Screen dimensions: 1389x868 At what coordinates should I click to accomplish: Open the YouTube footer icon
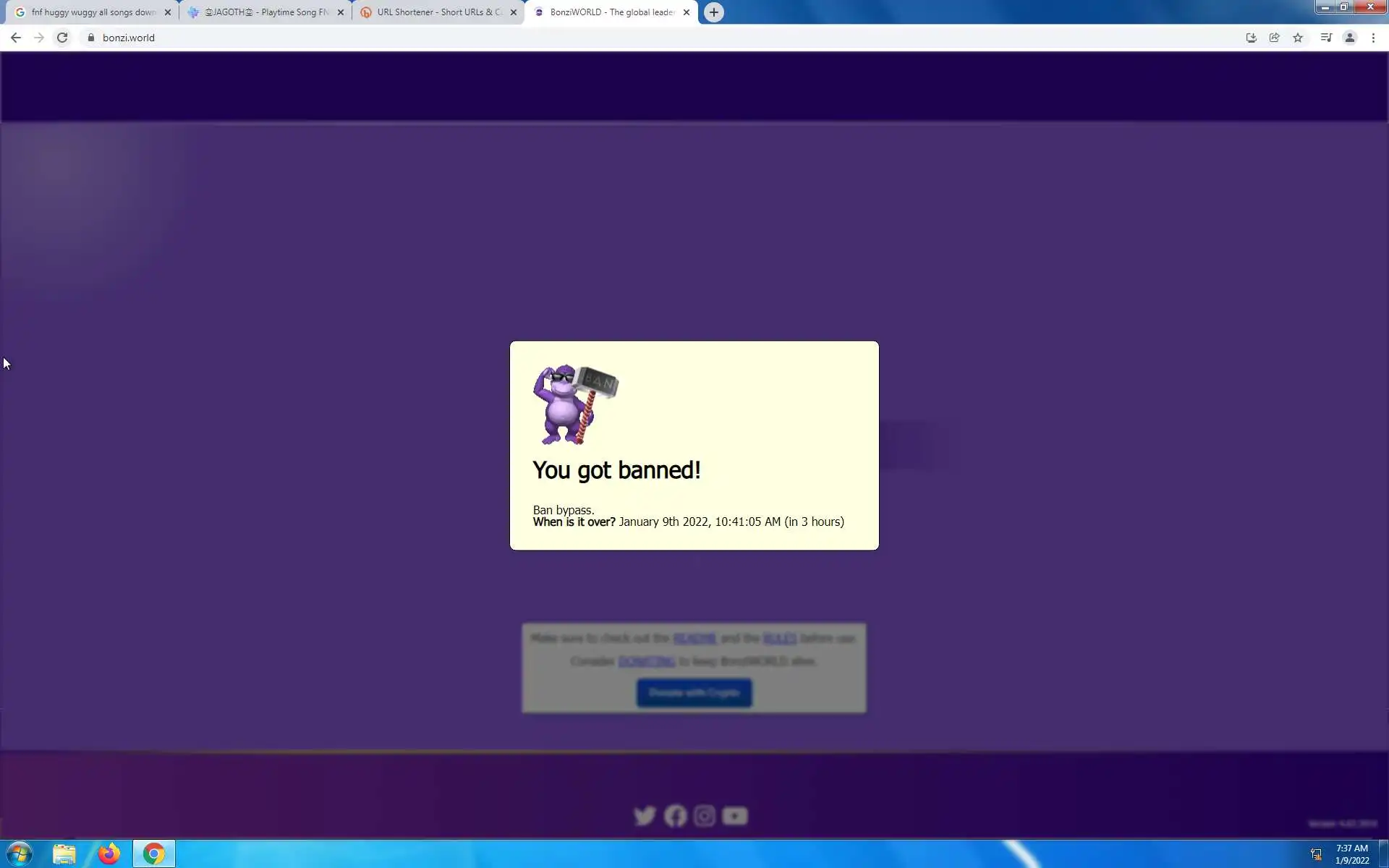(x=734, y=816)
